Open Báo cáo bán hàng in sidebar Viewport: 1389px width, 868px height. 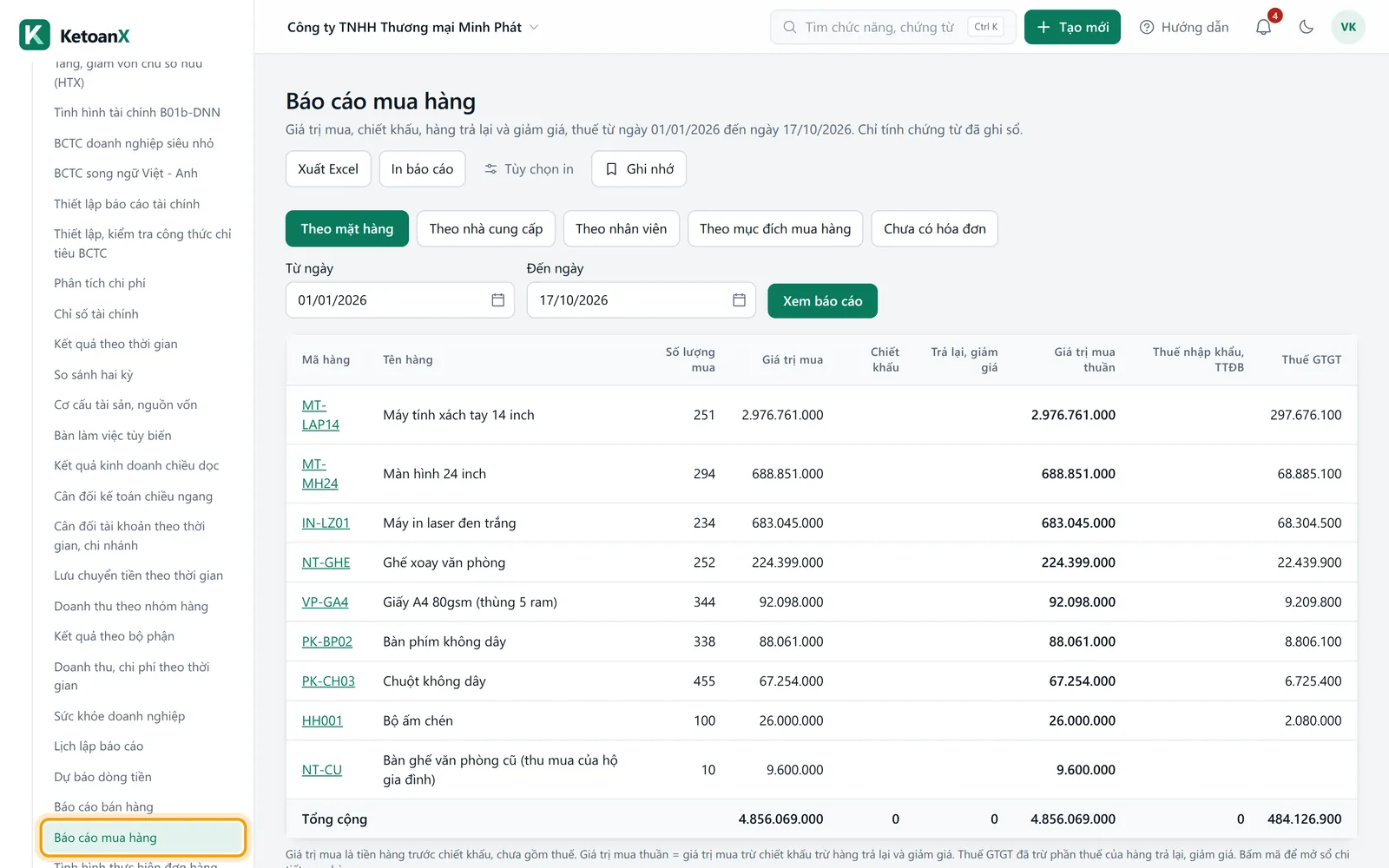click(103, 807)
